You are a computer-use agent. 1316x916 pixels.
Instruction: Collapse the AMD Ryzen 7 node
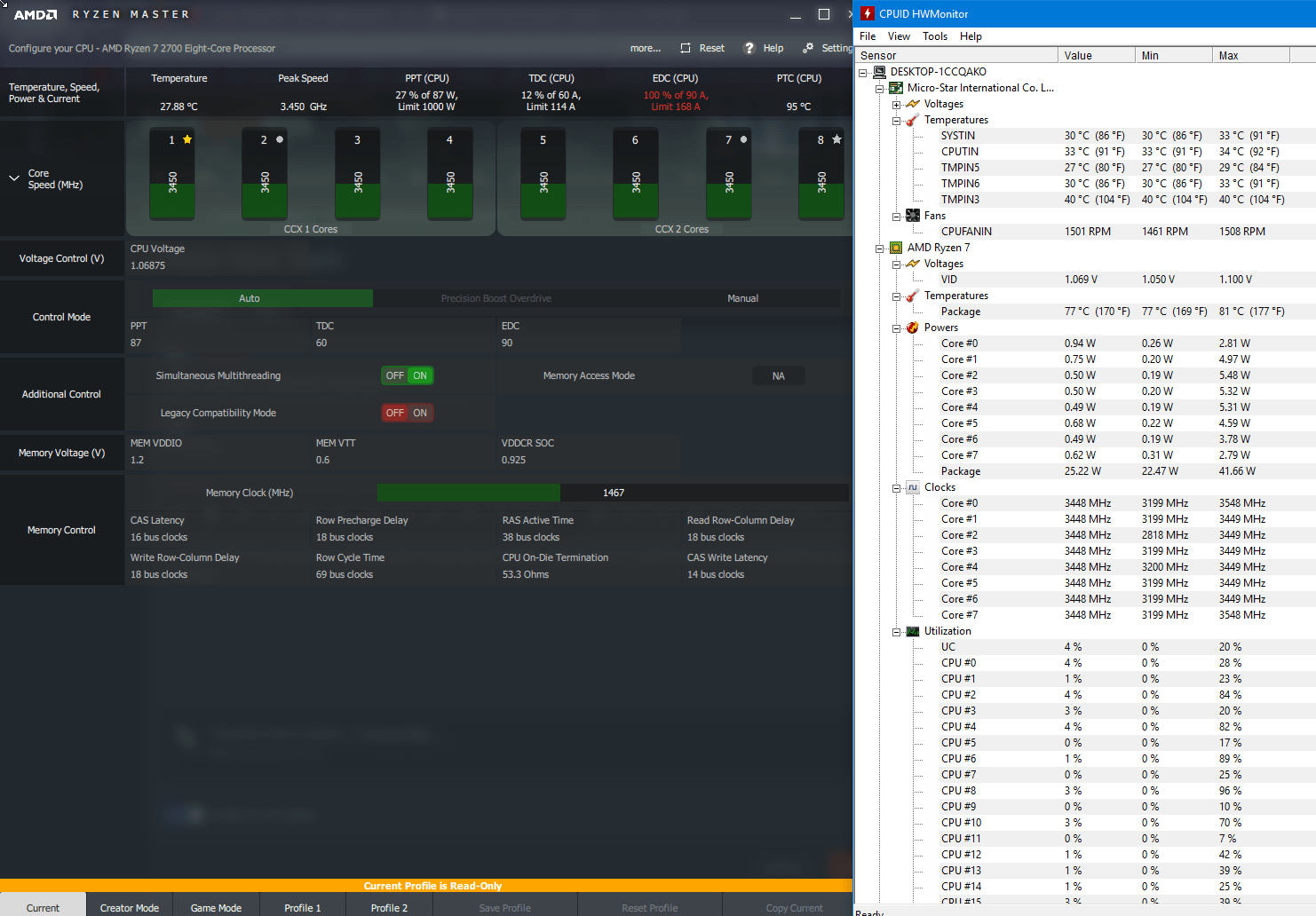880,249
